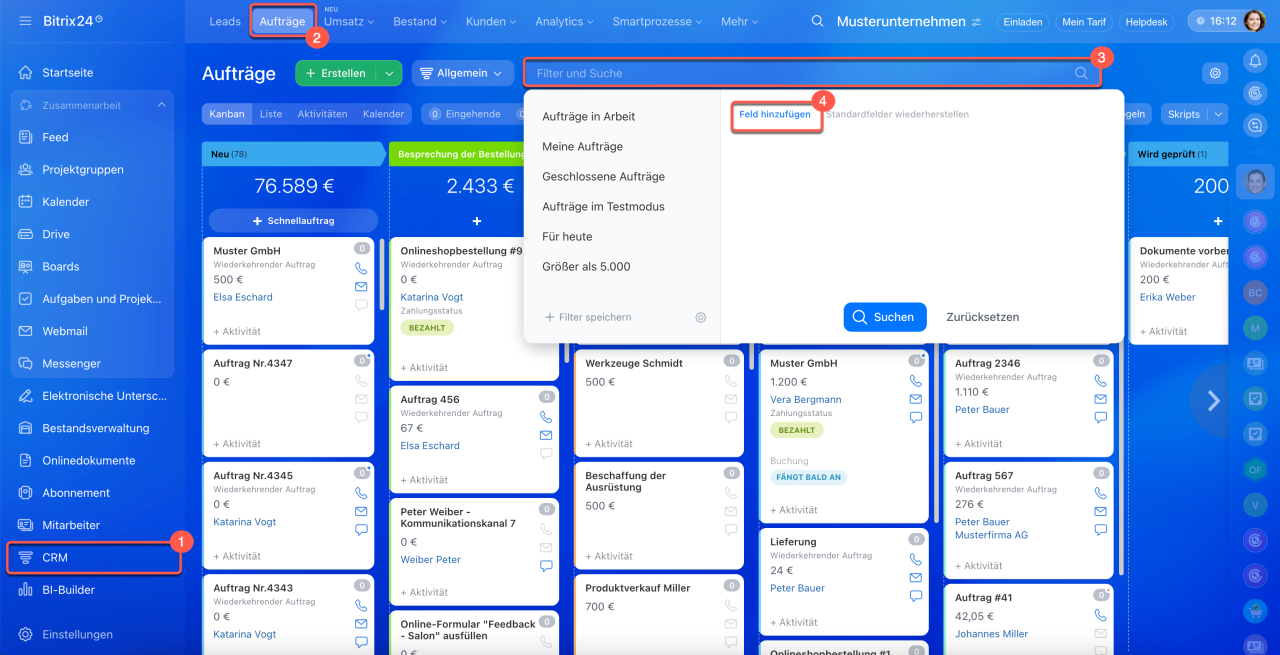The image size is (1280, 655).
Task: Expand the Kunden dropdown menu
Action: (491, 21)
